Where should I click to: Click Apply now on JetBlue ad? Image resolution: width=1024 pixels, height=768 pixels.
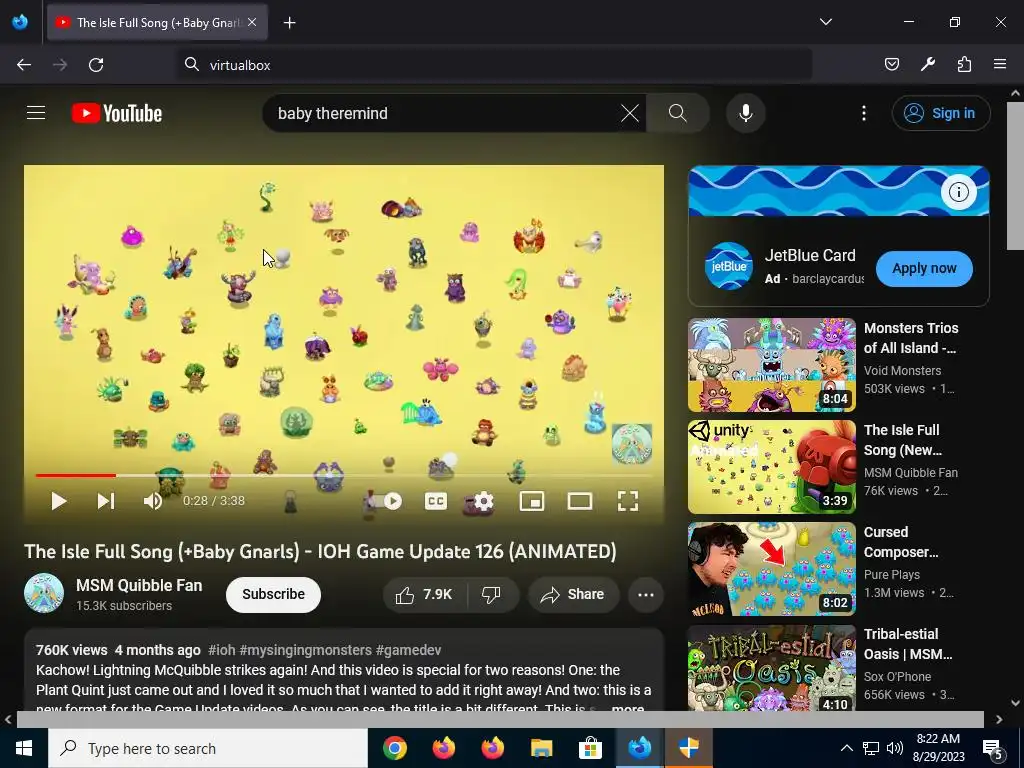pos(924,268)
